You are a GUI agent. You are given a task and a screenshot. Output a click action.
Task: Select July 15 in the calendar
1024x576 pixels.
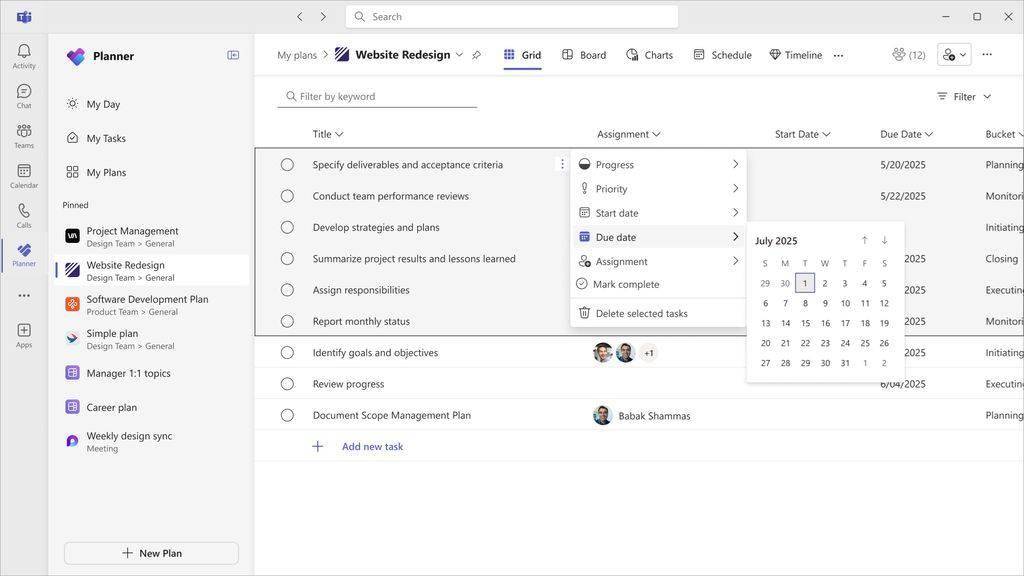tap(805, 323)
